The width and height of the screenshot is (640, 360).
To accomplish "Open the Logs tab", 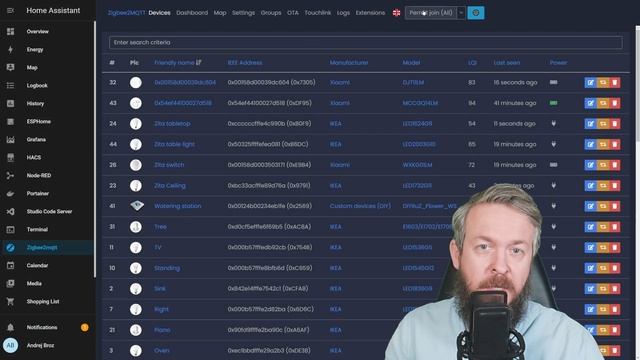I will point(343,13).
